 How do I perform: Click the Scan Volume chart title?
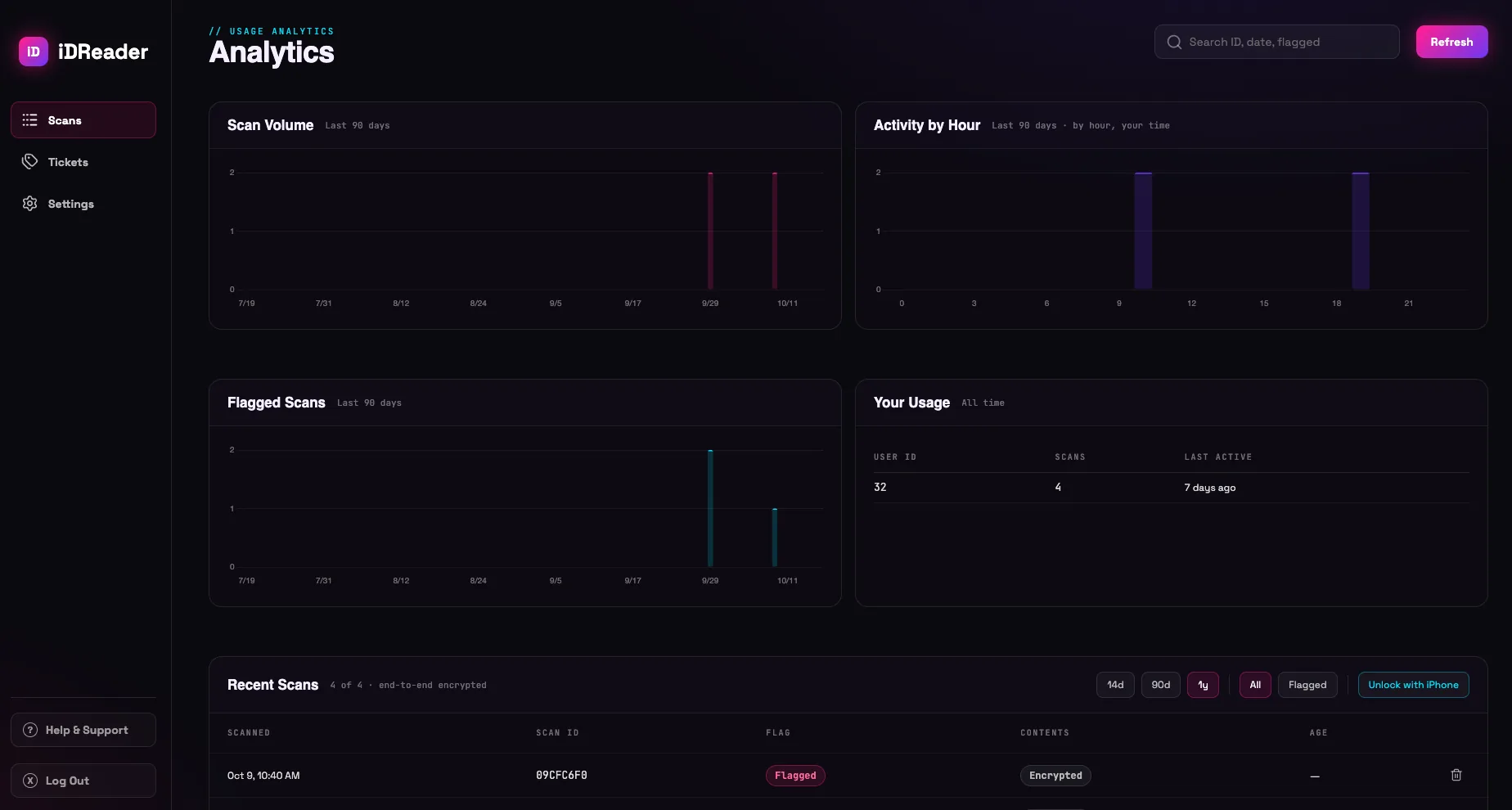click(270, 125)
